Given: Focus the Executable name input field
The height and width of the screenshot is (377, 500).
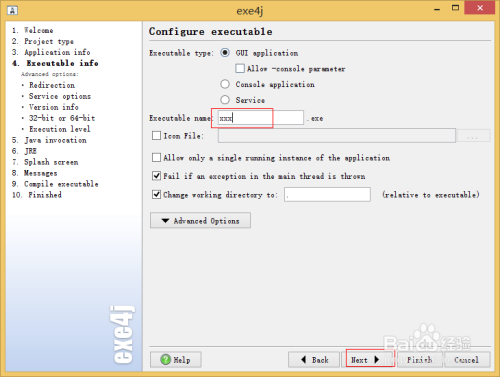Looking at the screenshot, I should pyautogui.click(x=261, y=118).
